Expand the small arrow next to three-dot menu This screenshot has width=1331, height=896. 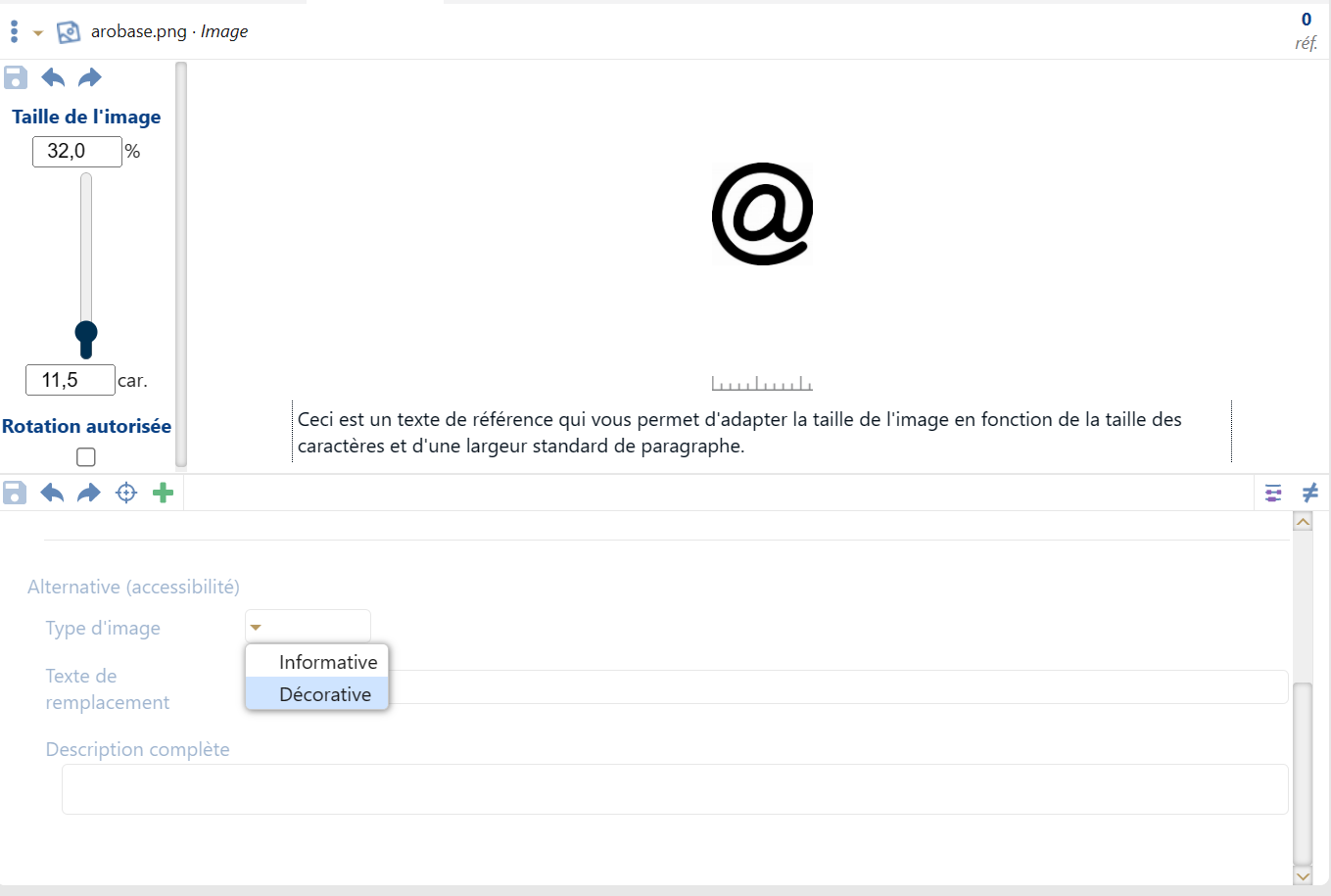click(38, 33)
